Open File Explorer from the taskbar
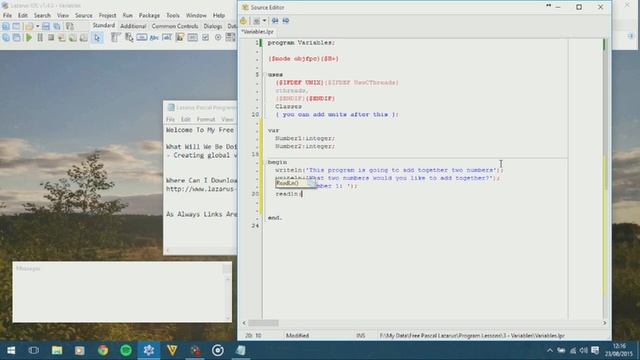 coord(57,350)
